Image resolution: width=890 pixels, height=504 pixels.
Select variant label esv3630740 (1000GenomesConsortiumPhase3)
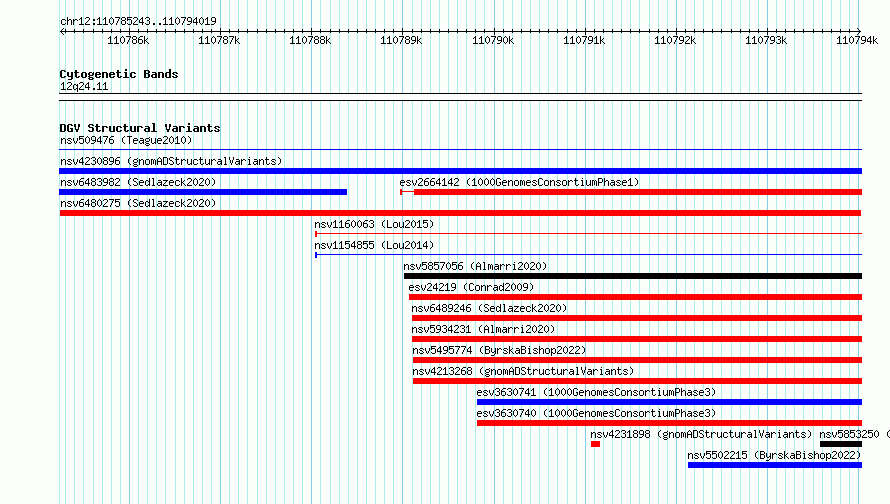tap(596, 413)
